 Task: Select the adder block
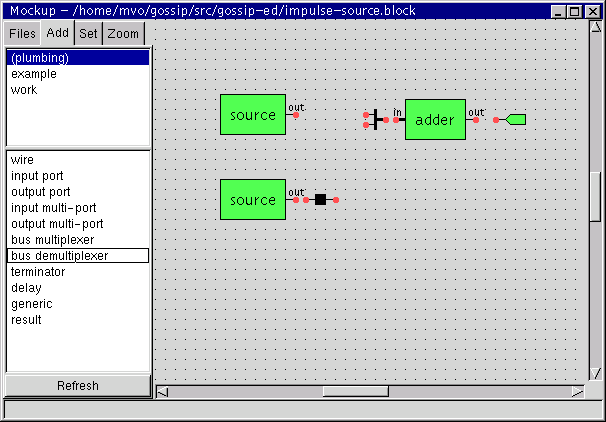435,119
